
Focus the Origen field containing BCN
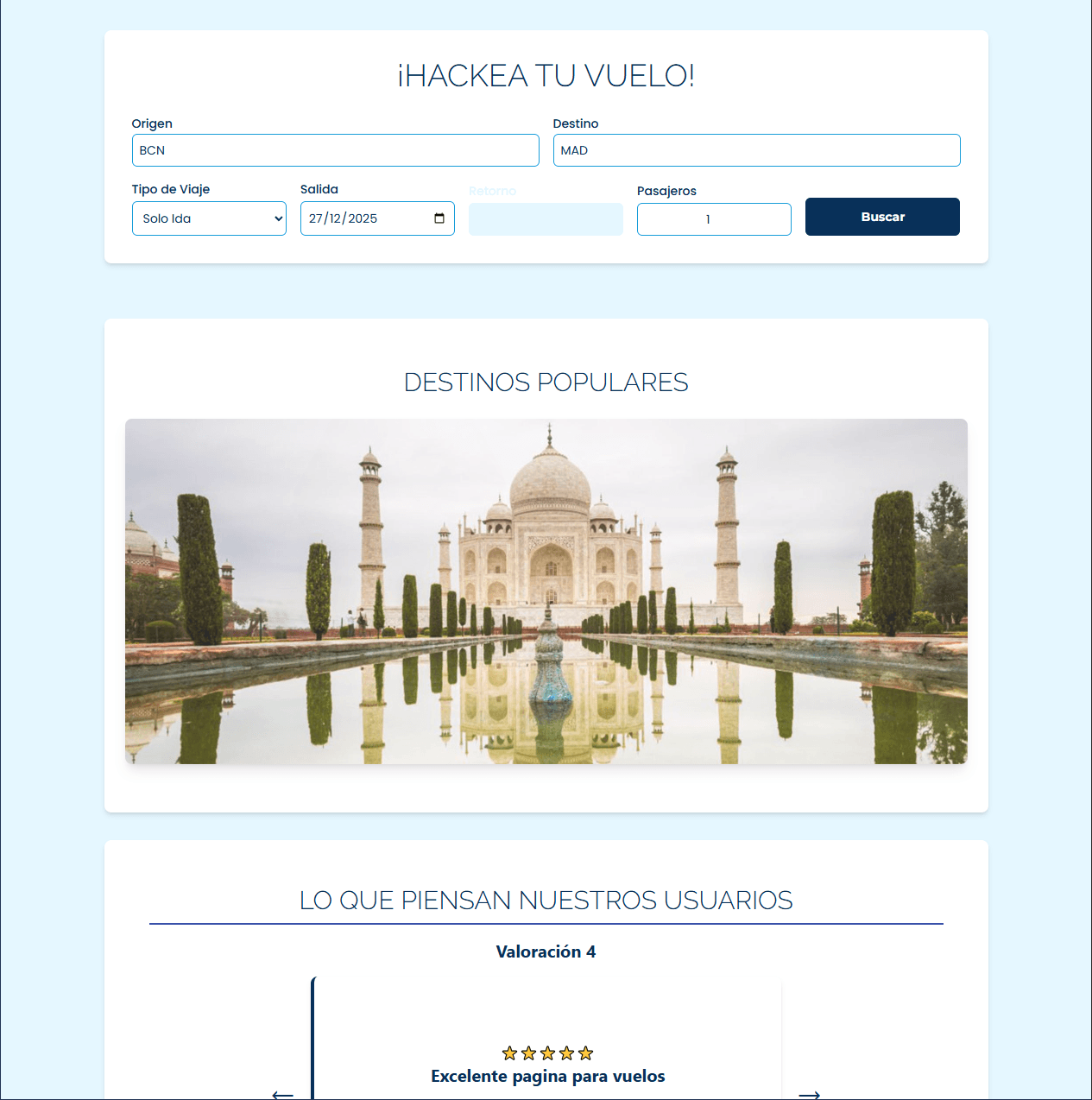pyautogui.click(x=335, y=150)
